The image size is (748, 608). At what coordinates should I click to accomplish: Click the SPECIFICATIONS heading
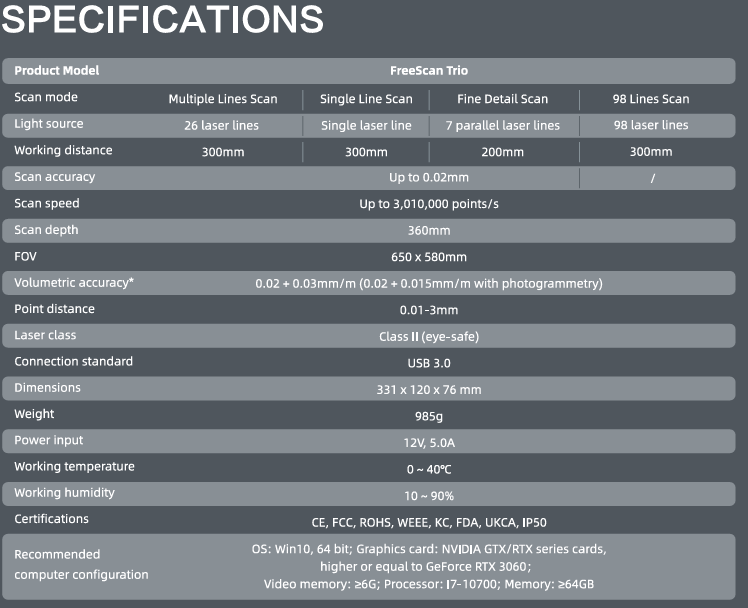click(162, 19)
